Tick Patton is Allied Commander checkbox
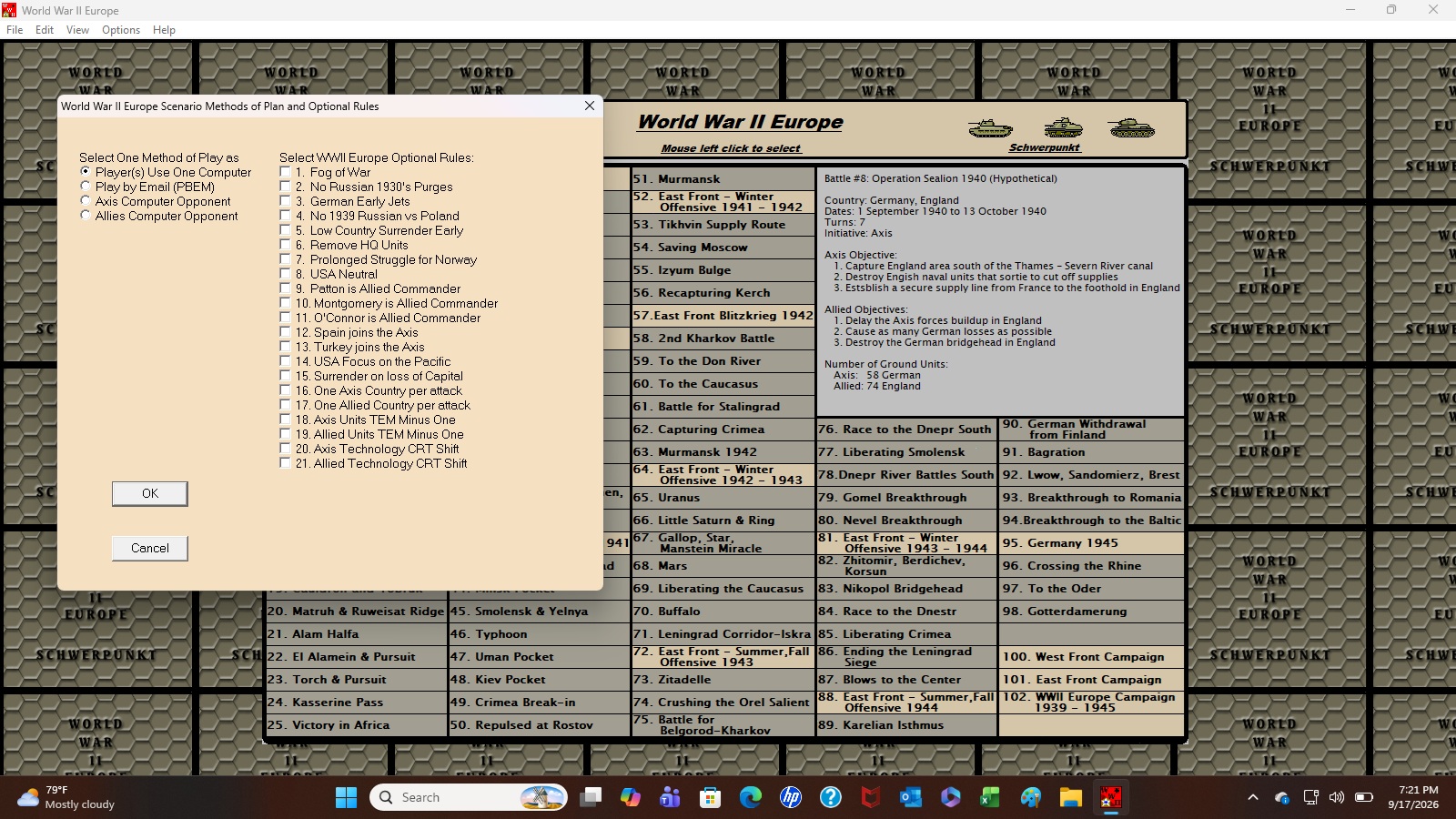Screen dimensions: 1456x819 click(x=285, y=288)
